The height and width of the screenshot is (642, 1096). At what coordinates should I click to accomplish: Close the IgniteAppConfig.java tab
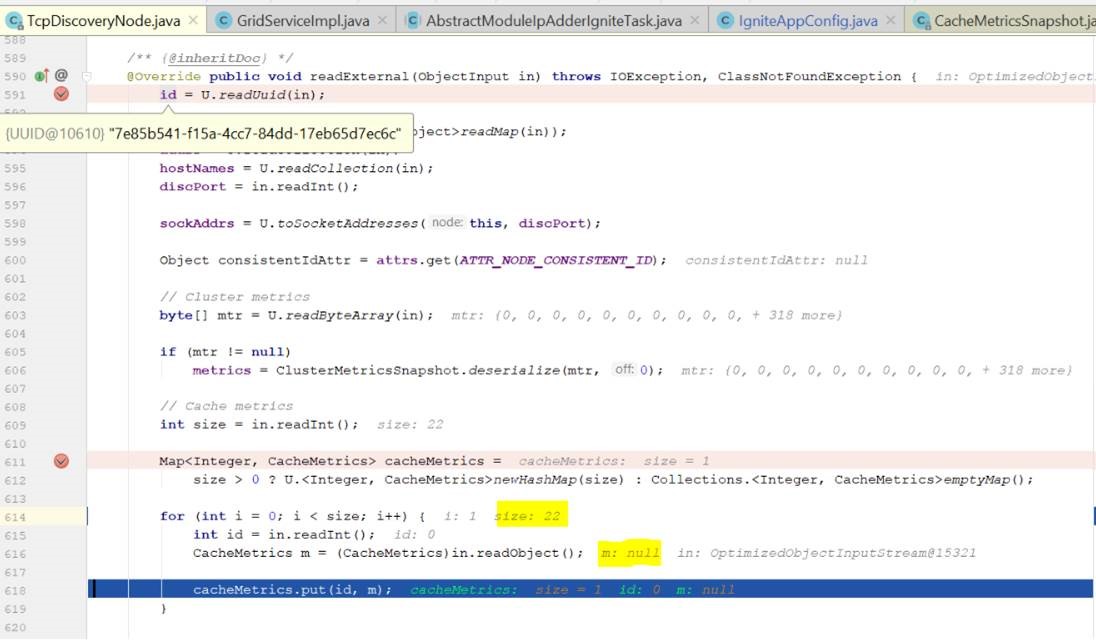(x=890, y=20)
